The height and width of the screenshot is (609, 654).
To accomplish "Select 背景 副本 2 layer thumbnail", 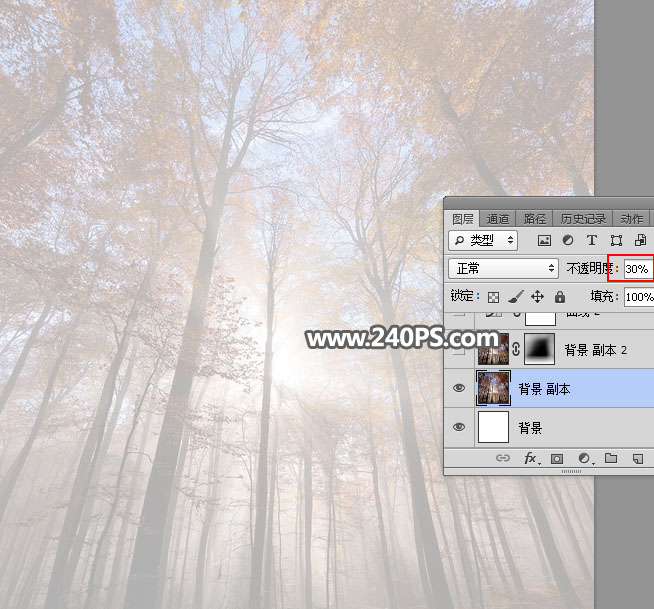I will (493, 349).
